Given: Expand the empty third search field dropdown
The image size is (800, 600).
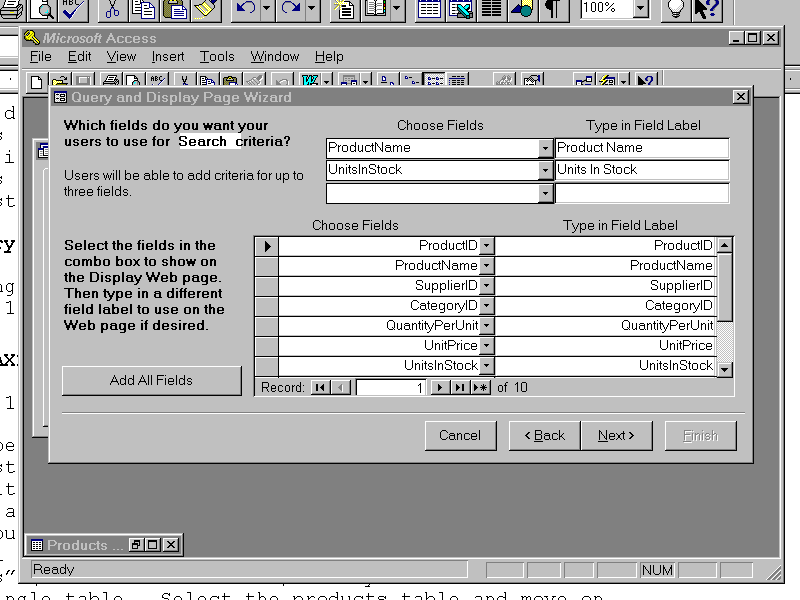Looking at the screenshot, I should coord(545,194).
